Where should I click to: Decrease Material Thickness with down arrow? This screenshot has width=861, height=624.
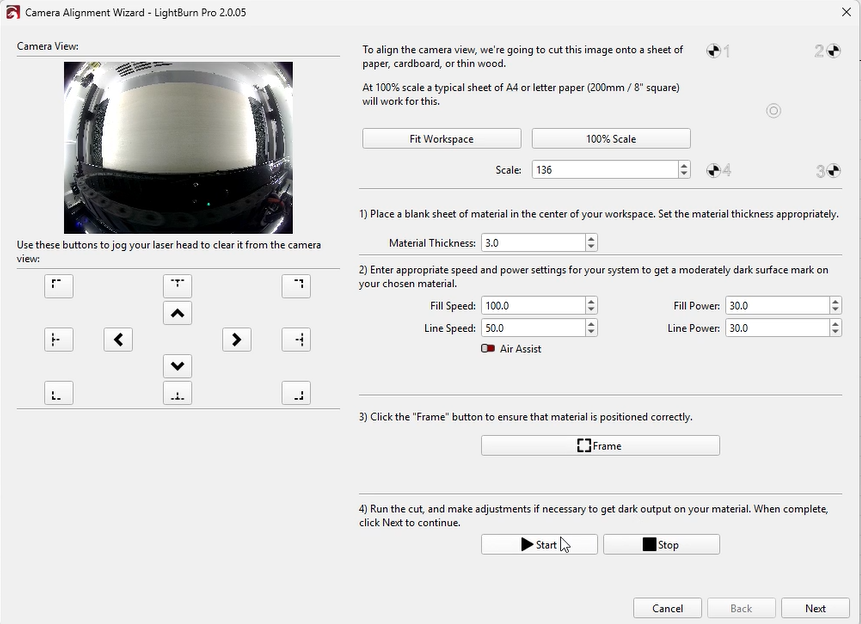point(591,247)
